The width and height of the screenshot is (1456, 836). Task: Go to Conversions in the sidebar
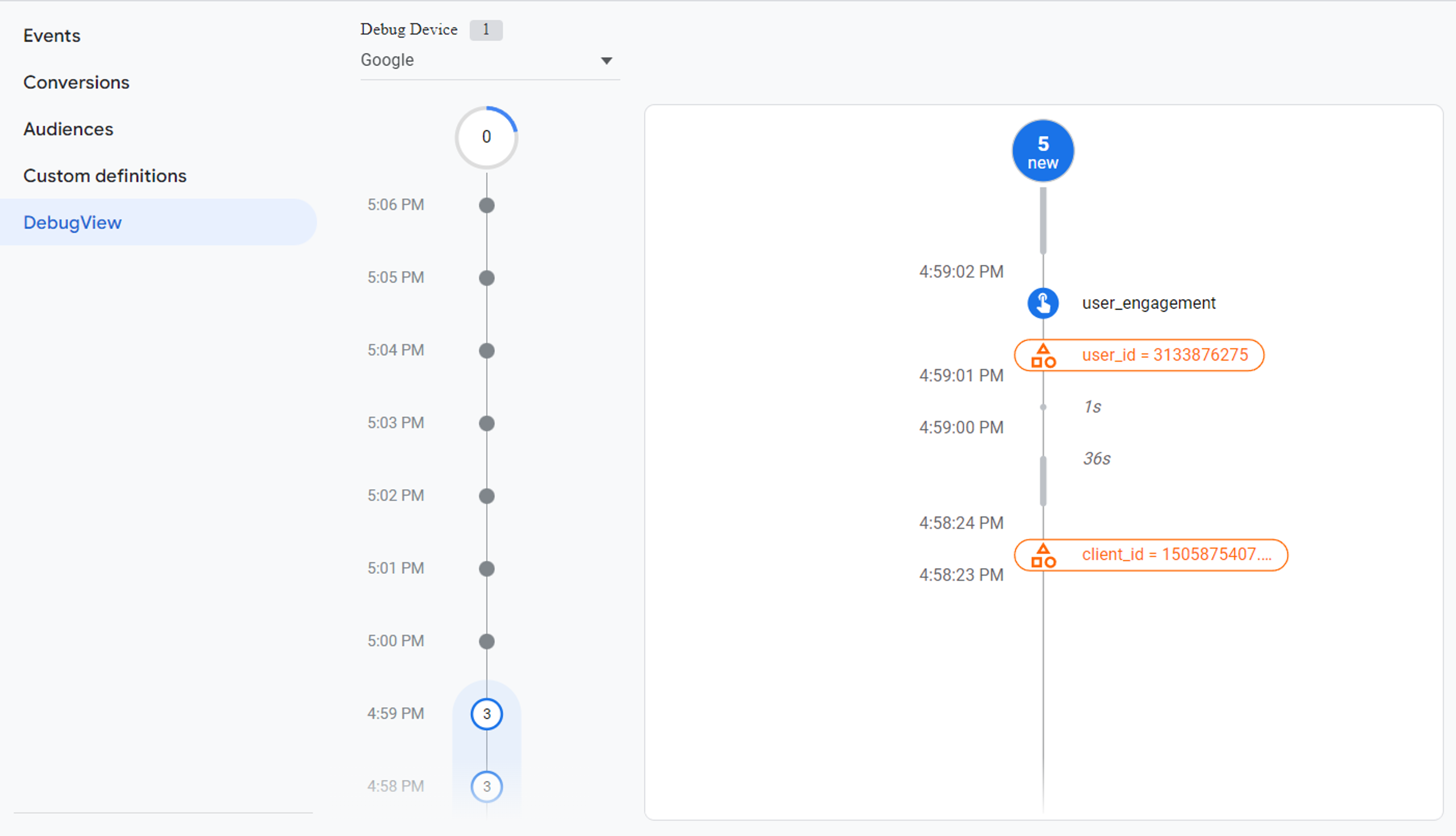tap(76, 82)
